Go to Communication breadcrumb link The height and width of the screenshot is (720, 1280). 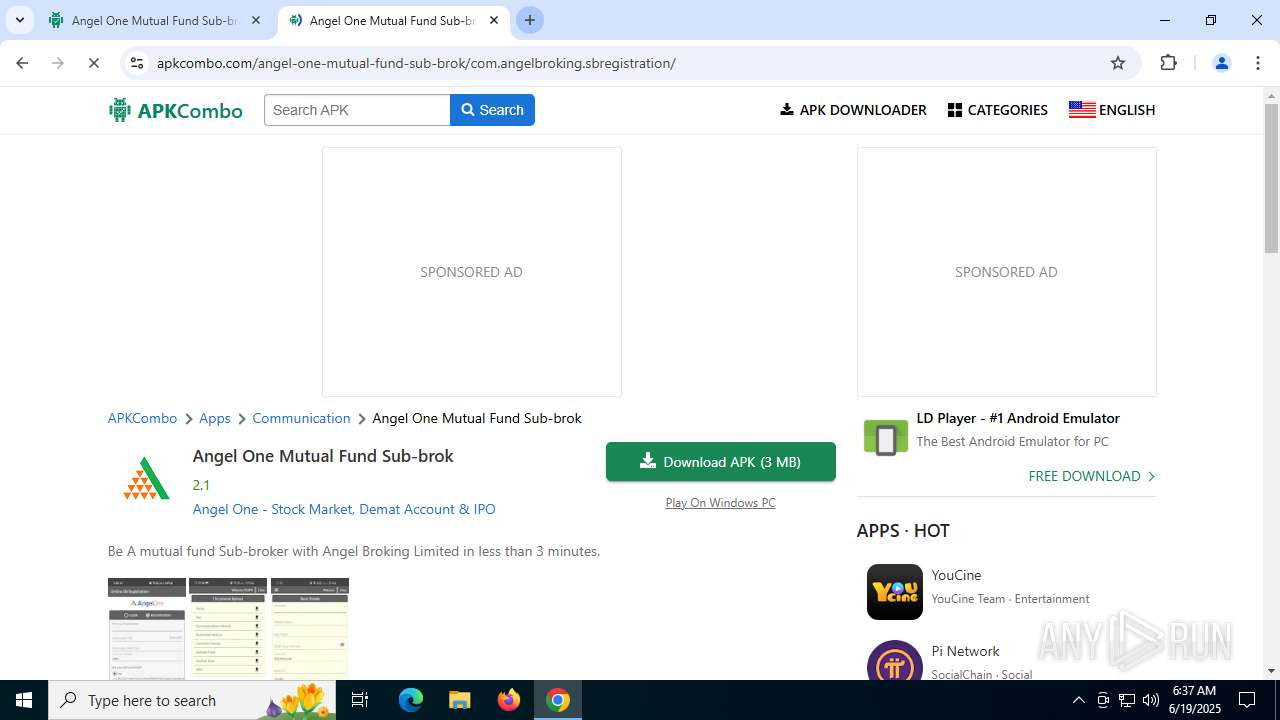point(301,418)
